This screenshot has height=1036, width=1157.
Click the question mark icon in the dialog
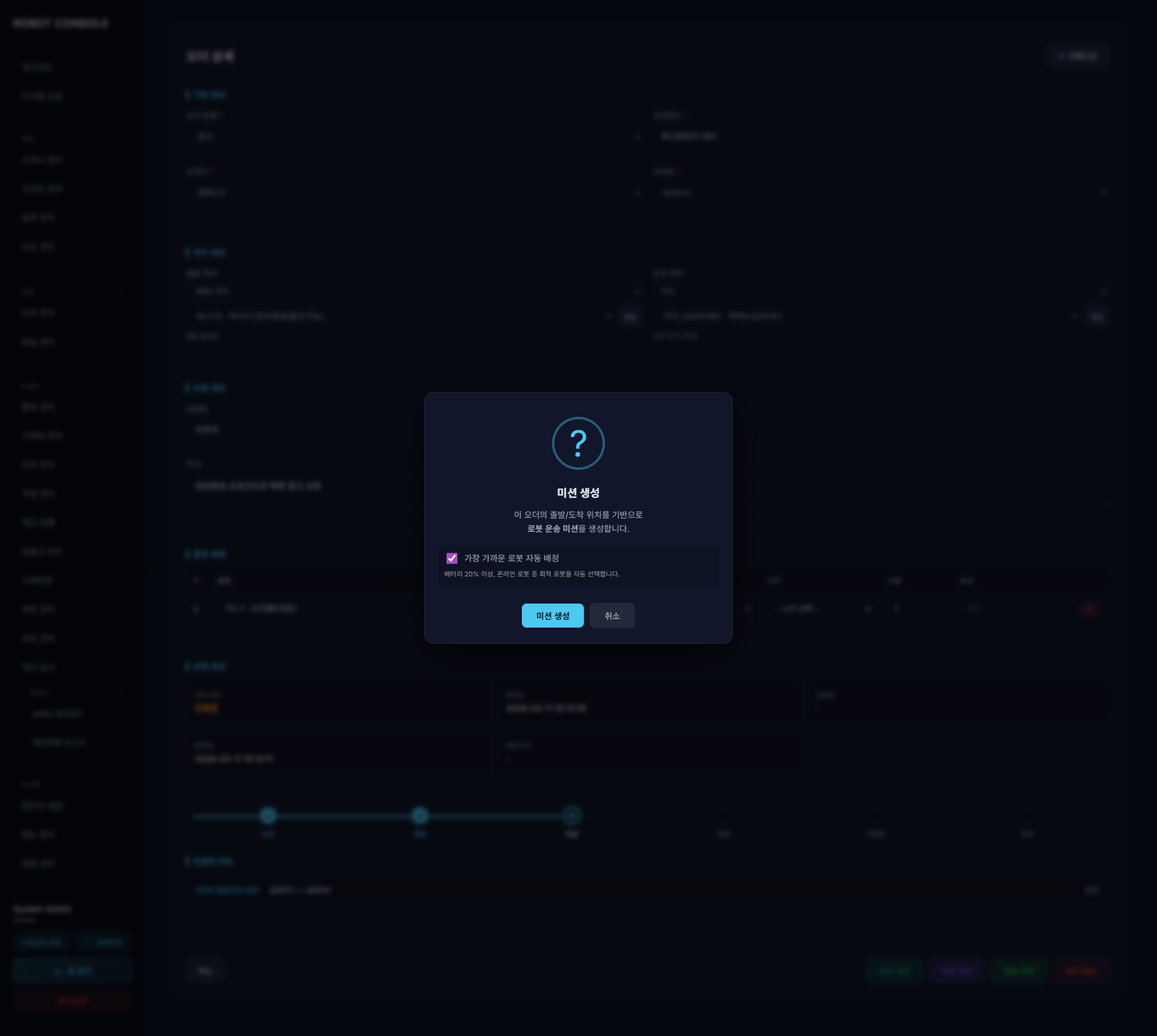(578, 443)
